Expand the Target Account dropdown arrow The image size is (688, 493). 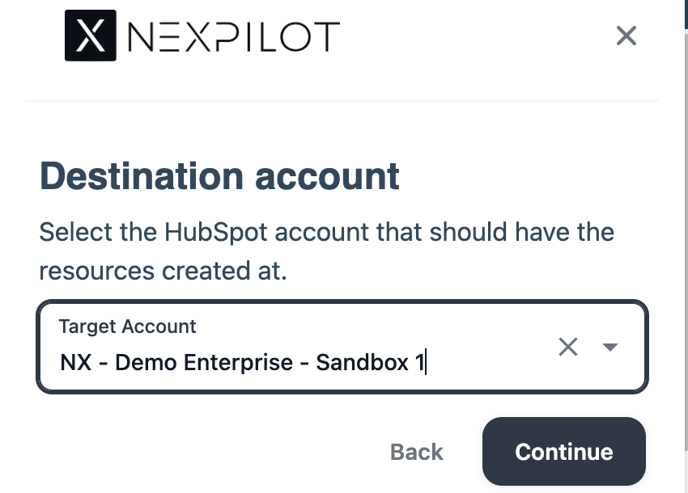(x=610, y=347)
